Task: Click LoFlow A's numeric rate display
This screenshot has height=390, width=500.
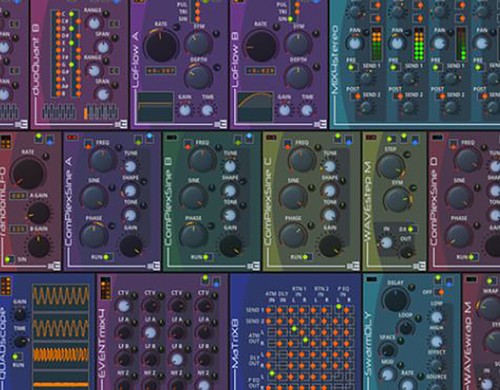Action: tap(161, 71)
